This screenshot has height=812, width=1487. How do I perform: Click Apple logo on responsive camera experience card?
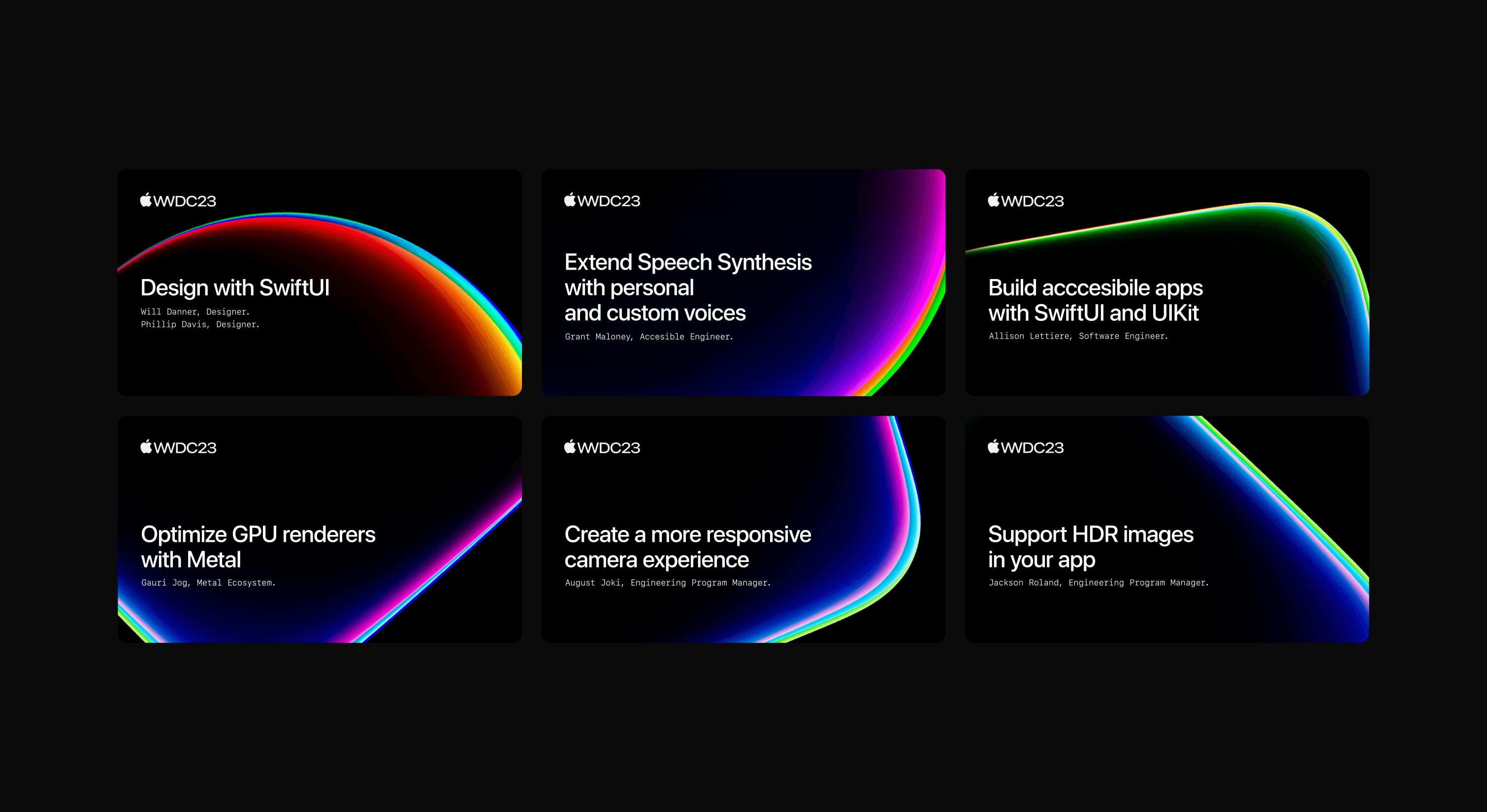tap(570, 446)
